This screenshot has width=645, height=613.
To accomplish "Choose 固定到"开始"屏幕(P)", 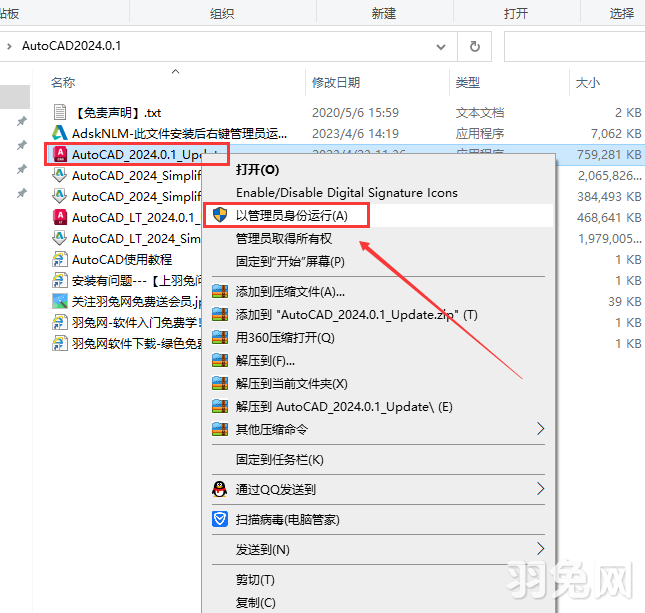I will click(x=290, y=262).
